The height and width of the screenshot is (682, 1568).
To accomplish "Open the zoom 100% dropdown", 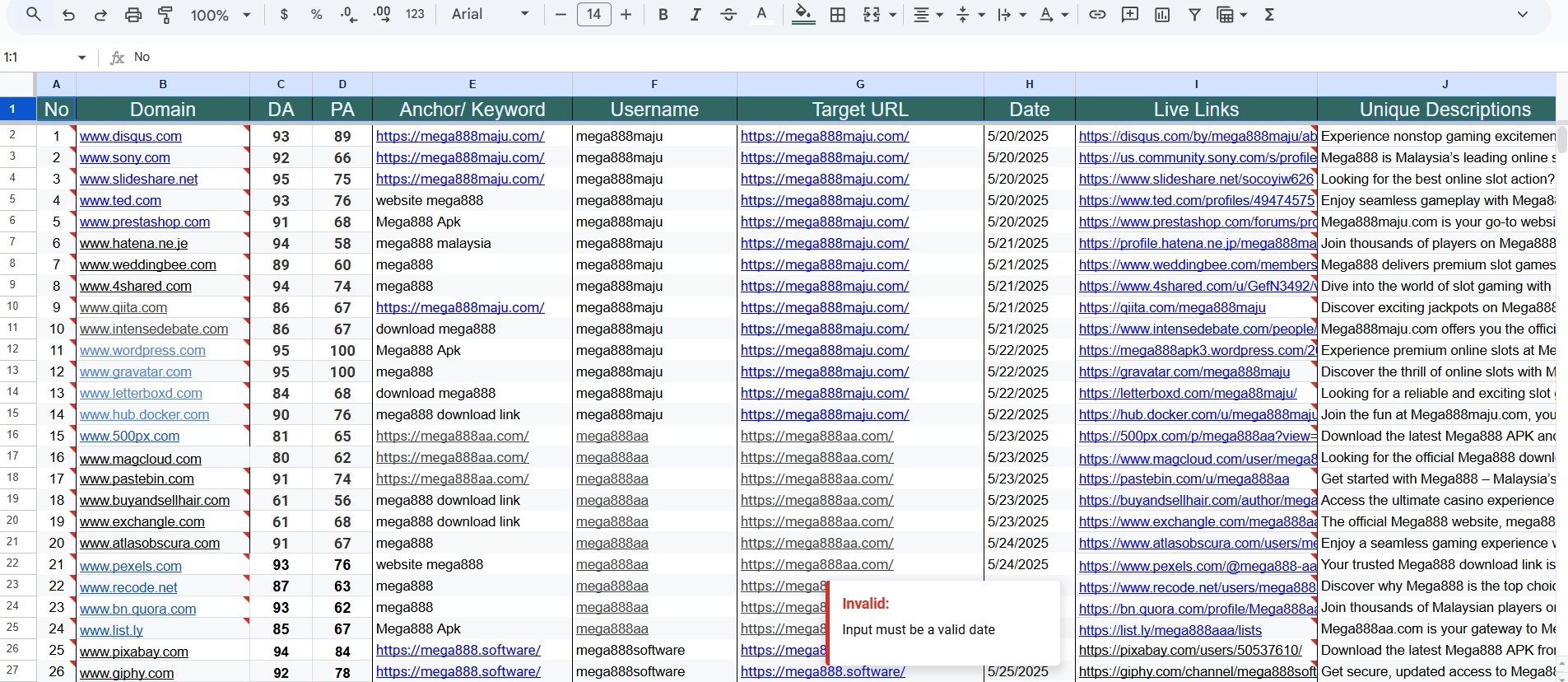I will [220, 15].
